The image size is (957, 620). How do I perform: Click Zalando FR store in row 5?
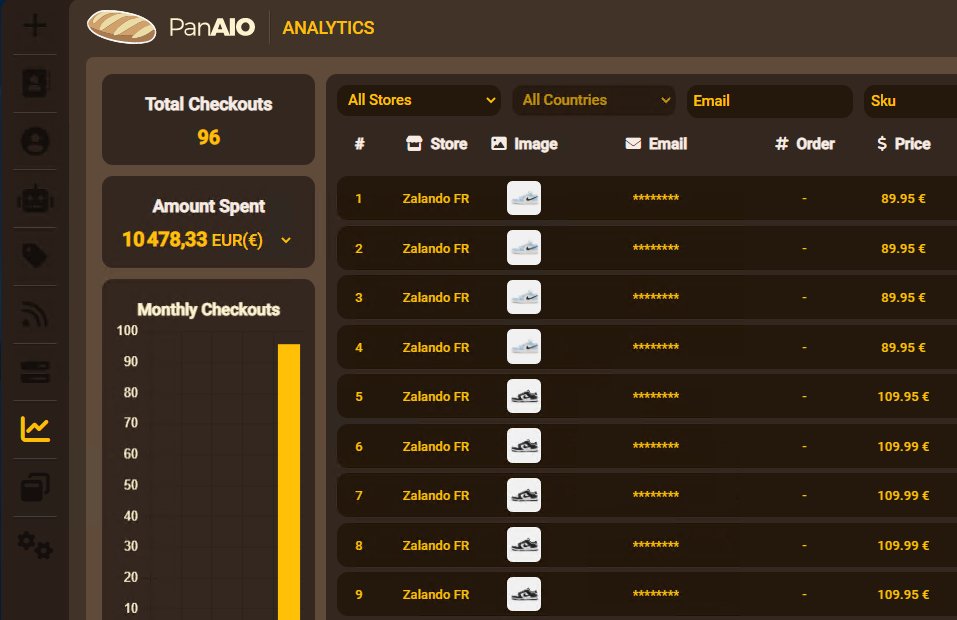(436, 397)
